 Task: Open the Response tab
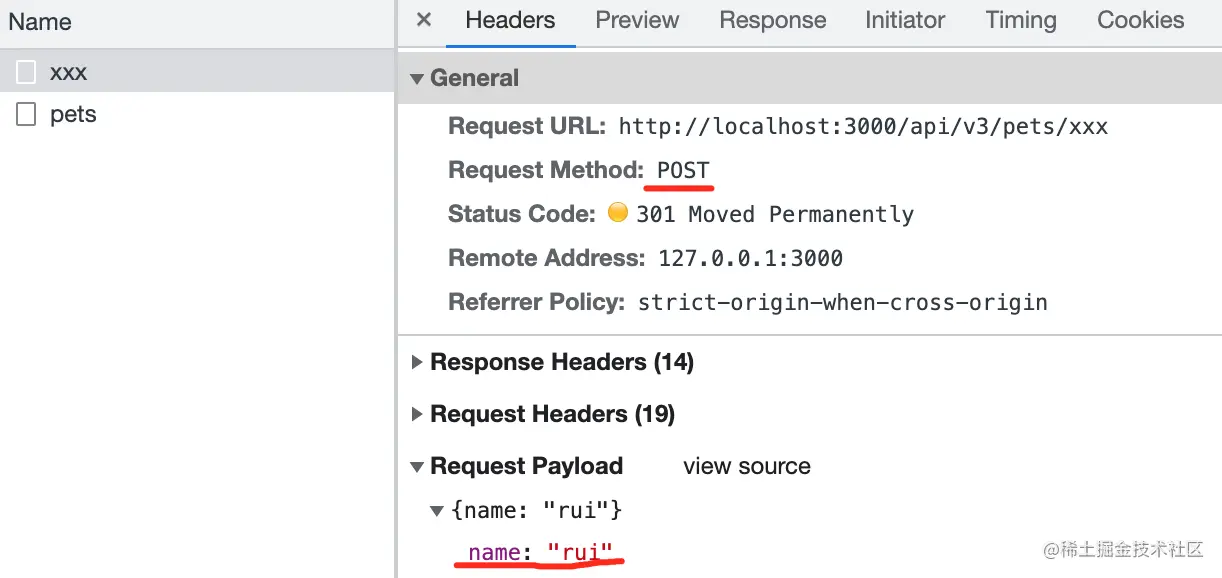(x=772, y=20)
